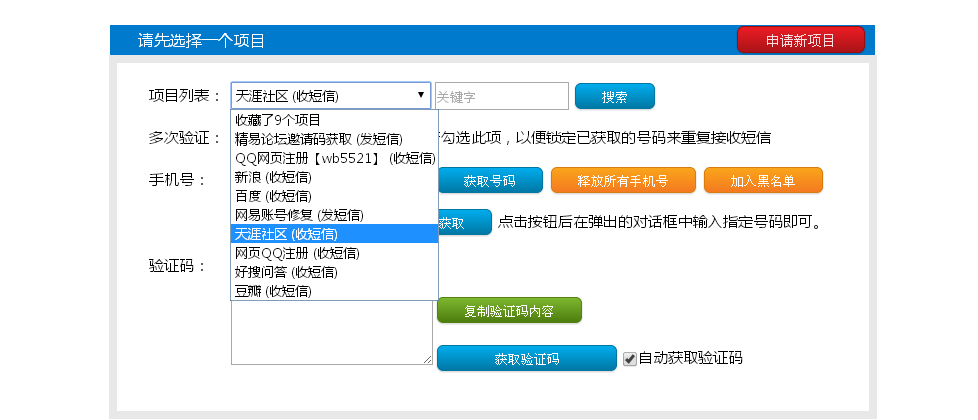This screenshot has height=420, width=978.
Task: Click the blue 获取号码 button
Action: point(490,180)
